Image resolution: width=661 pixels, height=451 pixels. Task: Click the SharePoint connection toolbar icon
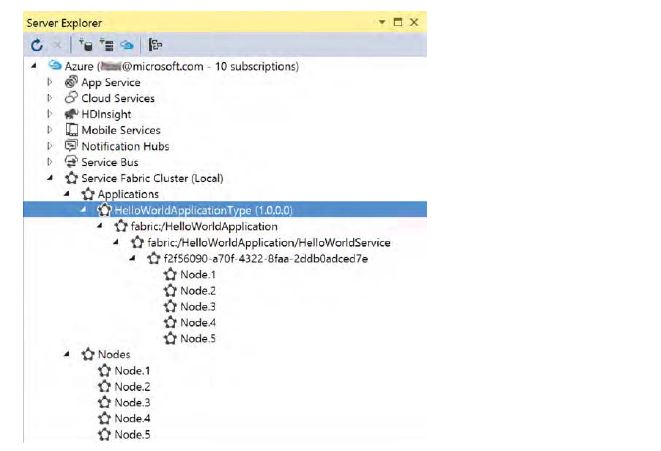point(155,45)
